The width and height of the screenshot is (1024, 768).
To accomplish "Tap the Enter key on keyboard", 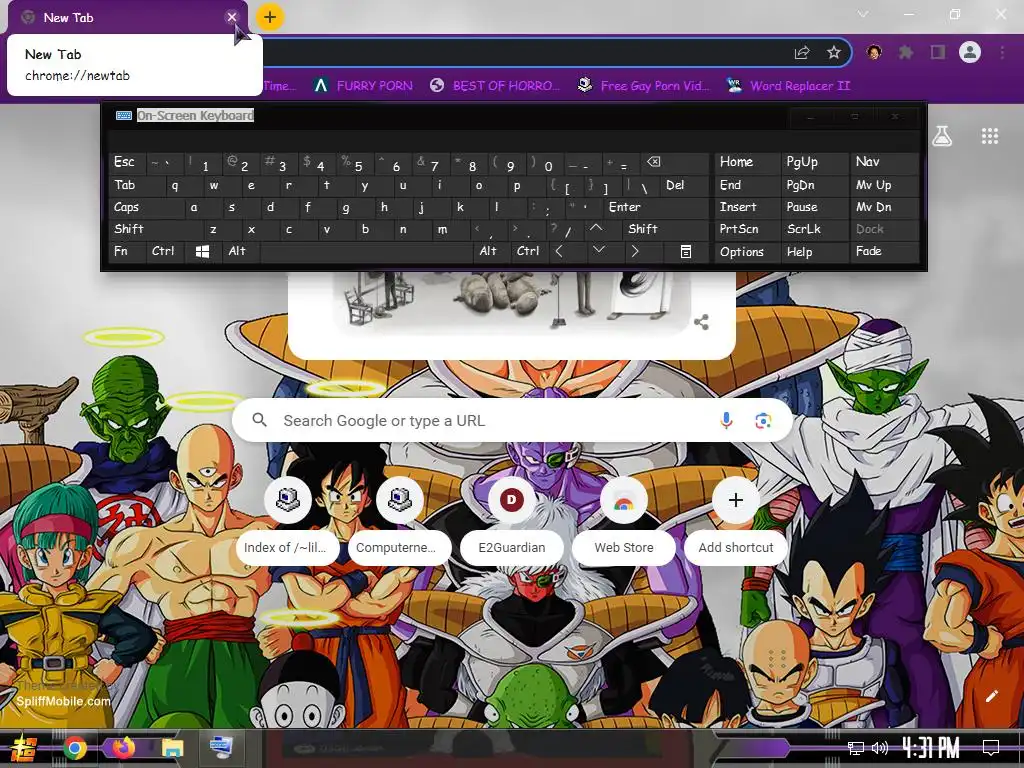I will coord(654,207).
